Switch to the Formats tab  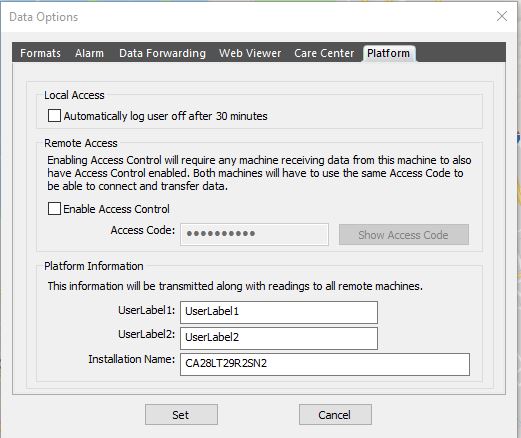[40, 53]
